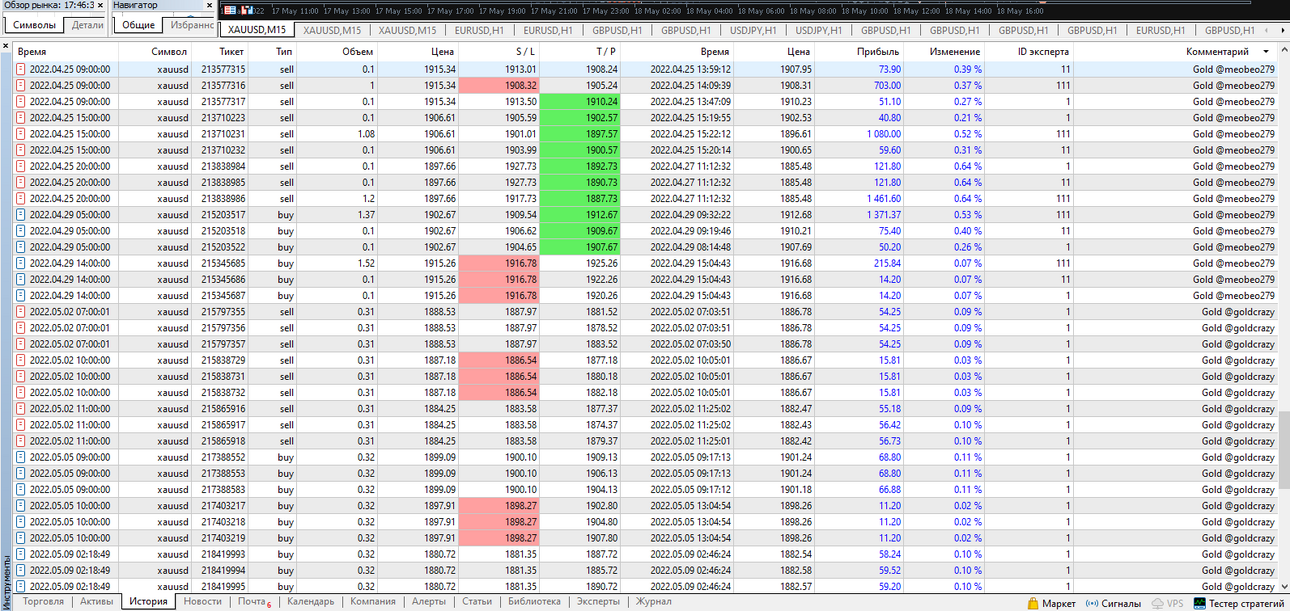1290x611 pixels.
Task: Open Сигналы from the status bar
Action: tap(1113, 603)
